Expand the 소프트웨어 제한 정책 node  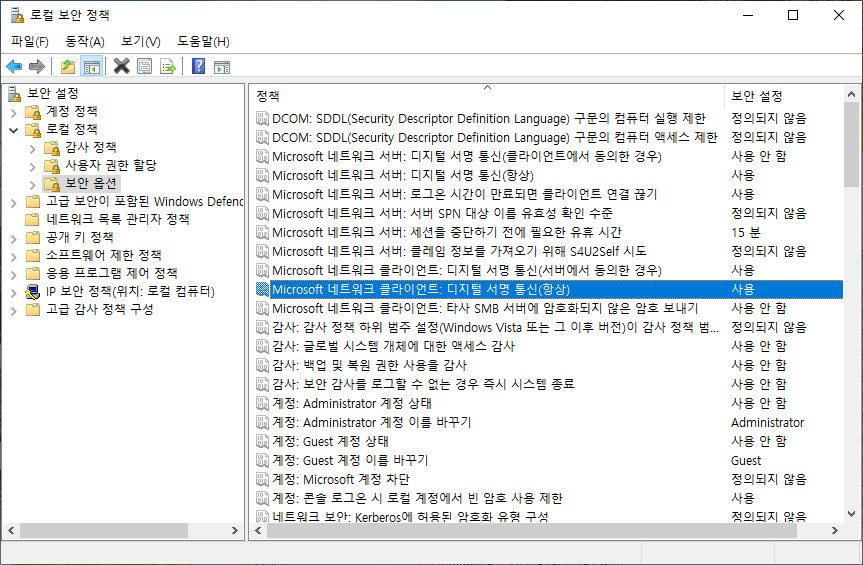point(14,257)
